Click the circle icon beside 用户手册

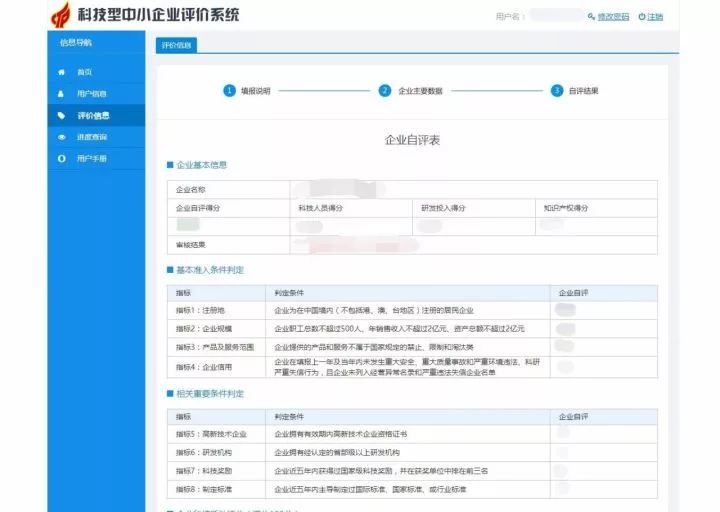62,159
